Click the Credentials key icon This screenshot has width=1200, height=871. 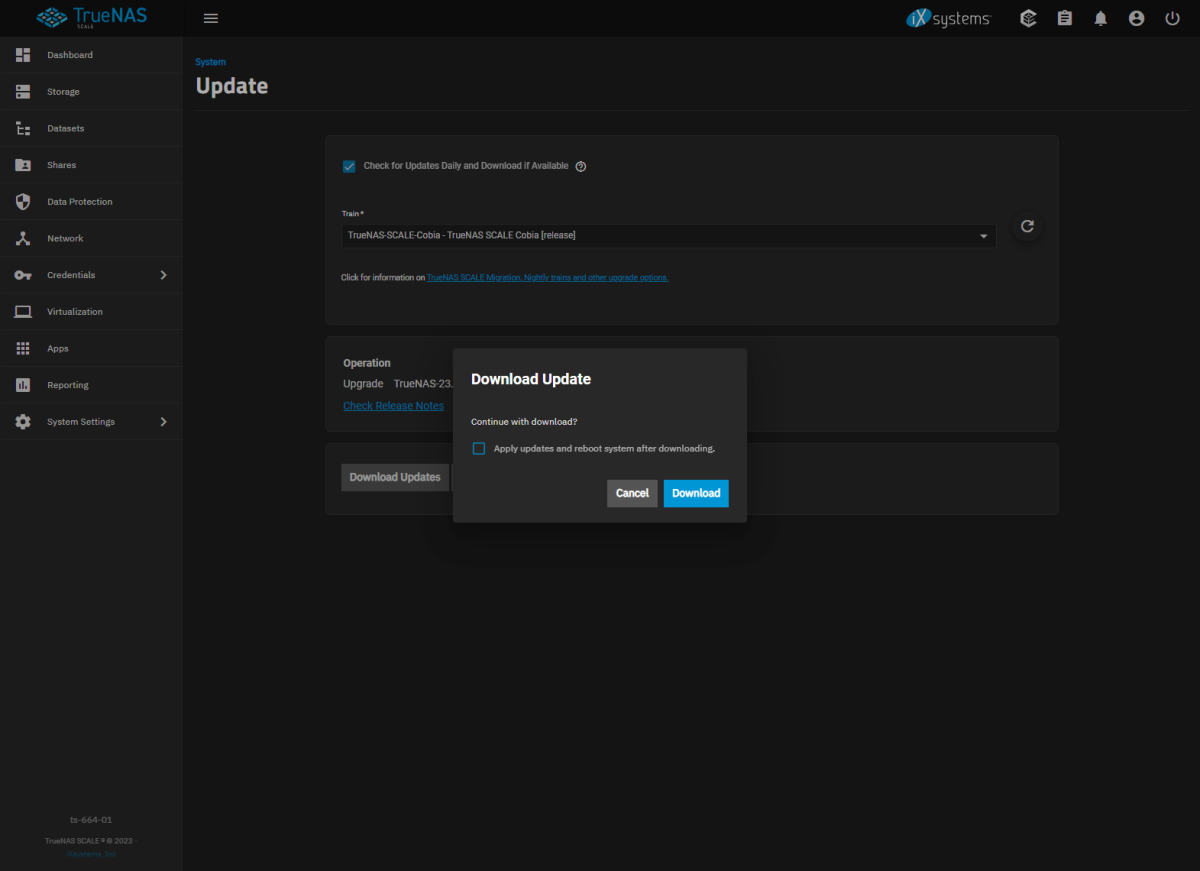23,275
